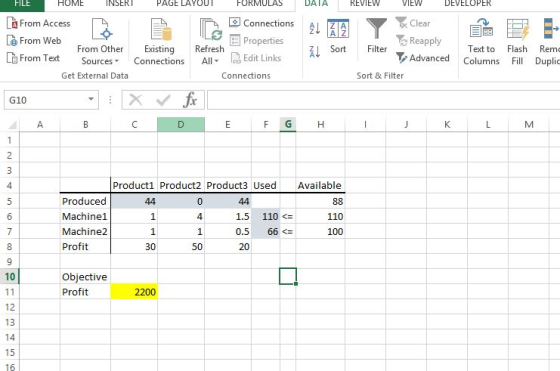Image resolution: width=560 pixels, height=371 pixels.
Task: Import data From Access
Action: pos(39,24)
